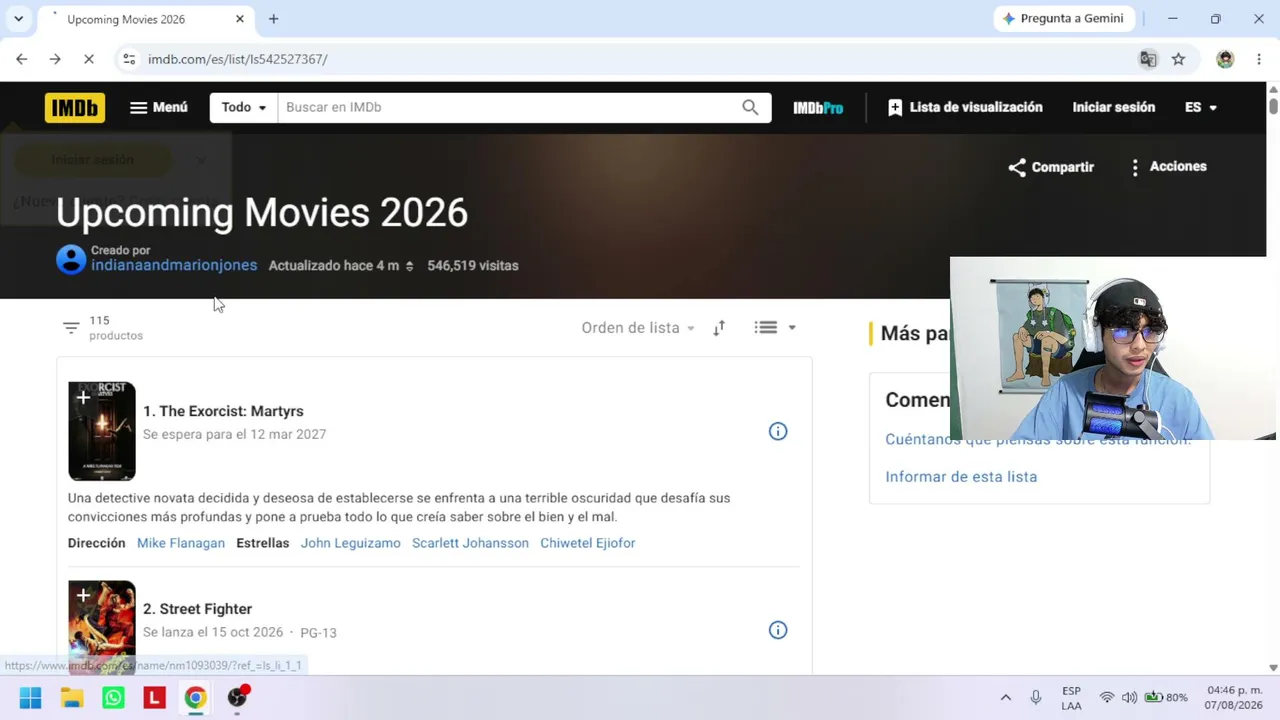Click the 115 productos count
Image resolution: width=1280 pixels, height=720 pixels.
point(116,328)
